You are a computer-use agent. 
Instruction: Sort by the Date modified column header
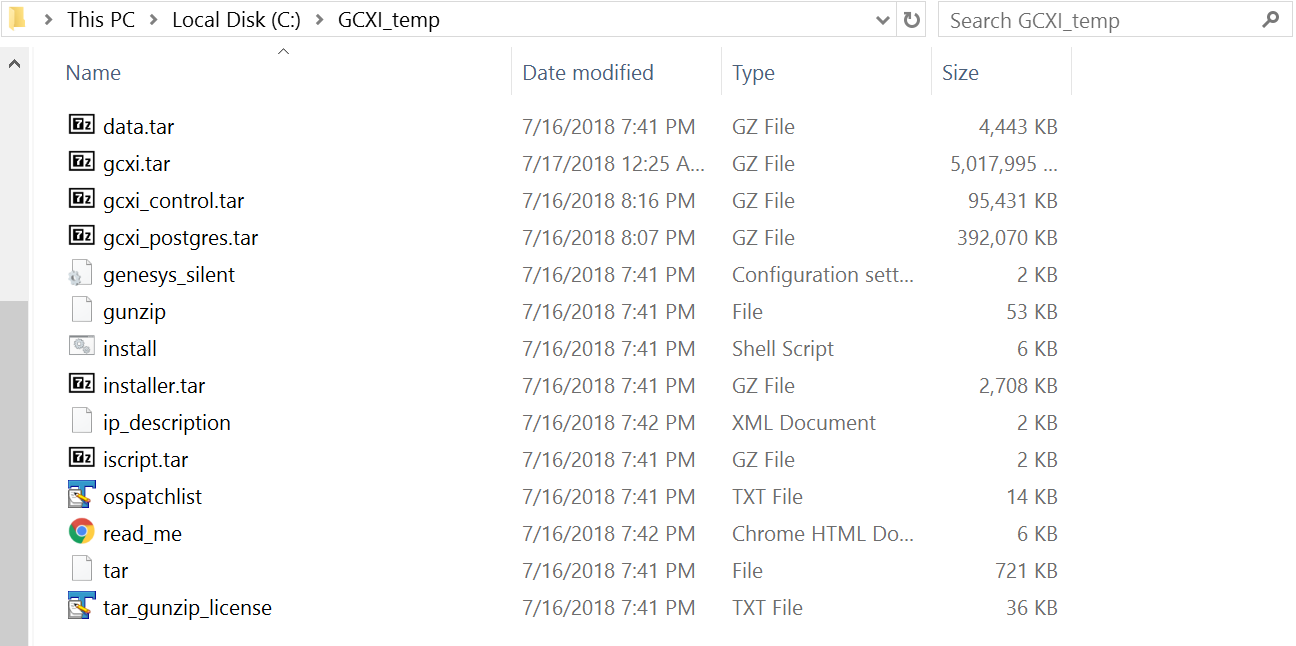(588, 73)
